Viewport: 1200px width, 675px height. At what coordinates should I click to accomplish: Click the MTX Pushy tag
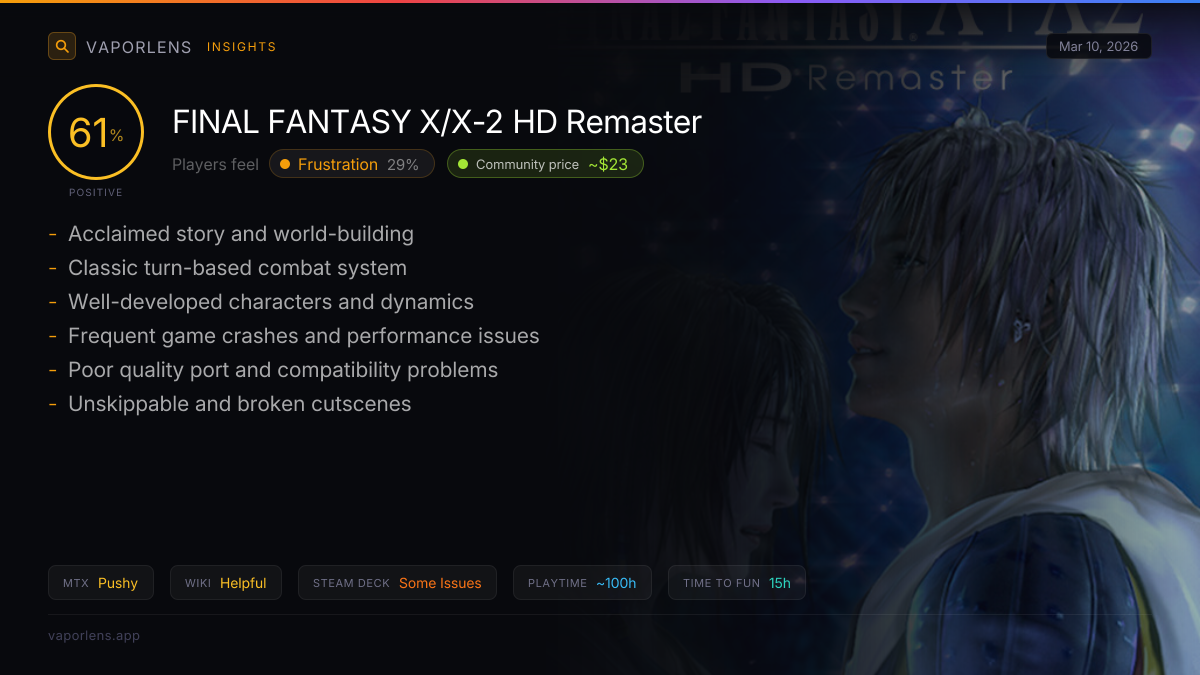point(101,583)
